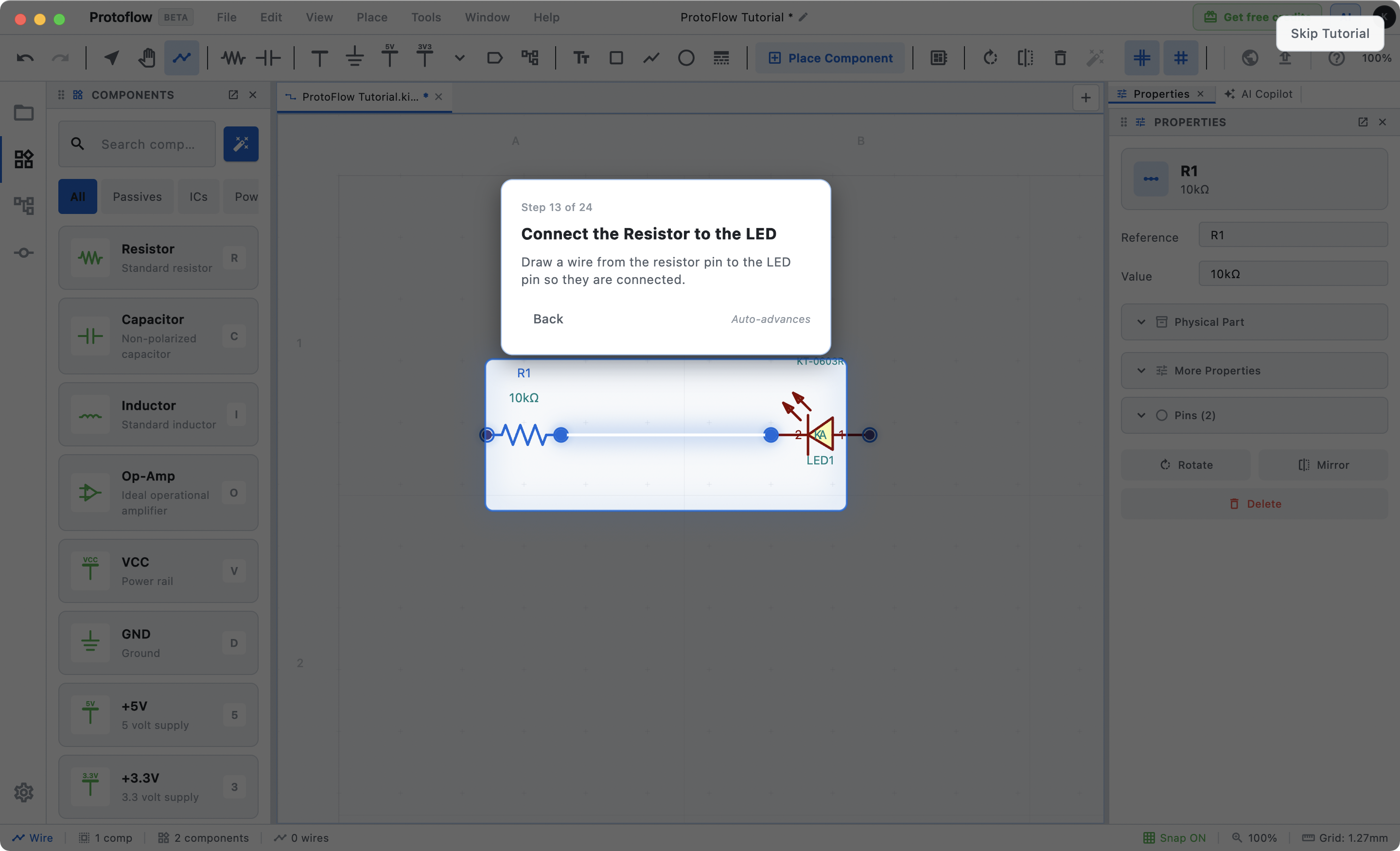Expand the Pins (2) section
This screenshot has height=851, width=1400.
pos(1255,416)
